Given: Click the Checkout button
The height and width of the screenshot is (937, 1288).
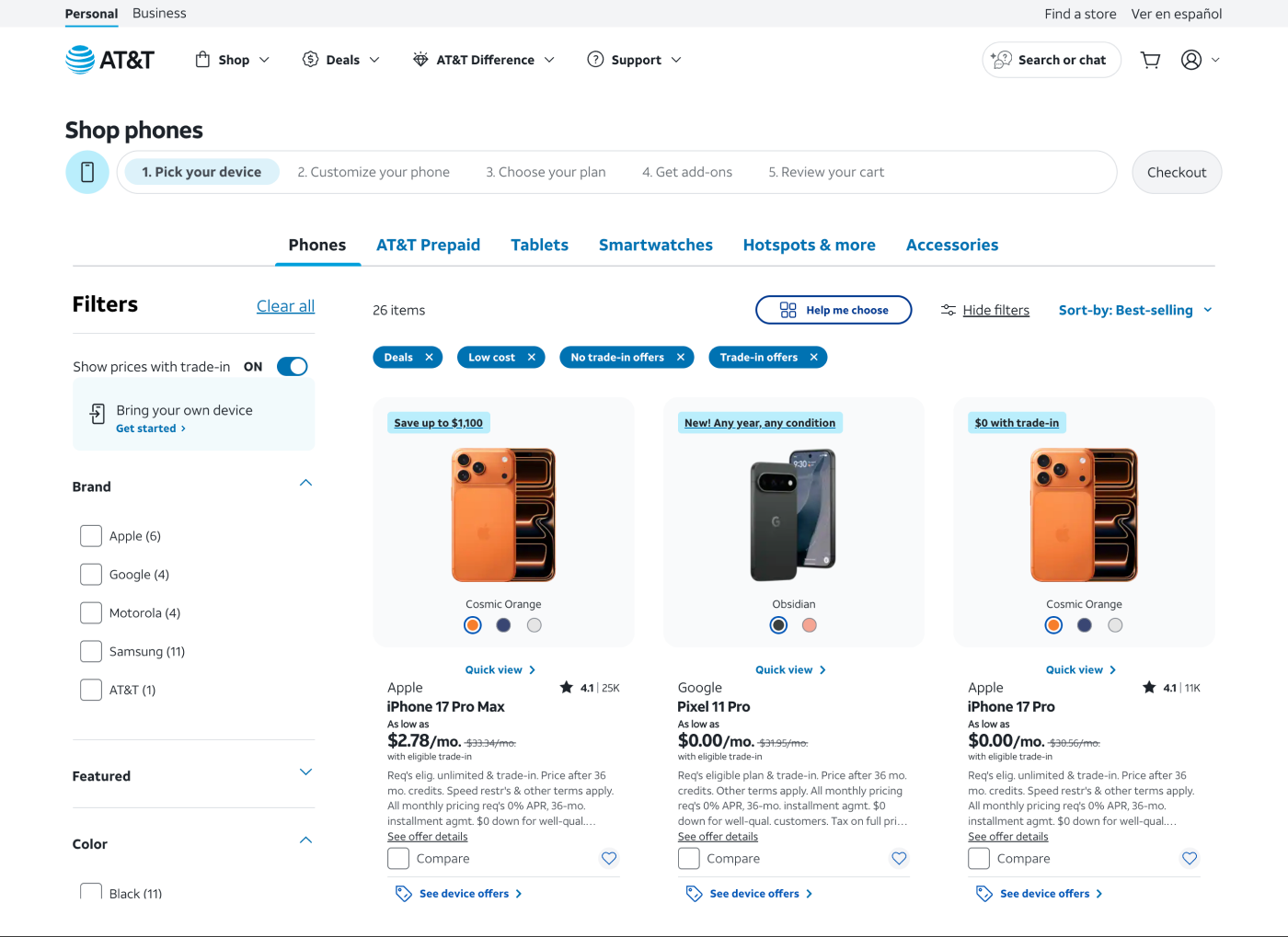Looking at the screenshot, I should 1177,172.
